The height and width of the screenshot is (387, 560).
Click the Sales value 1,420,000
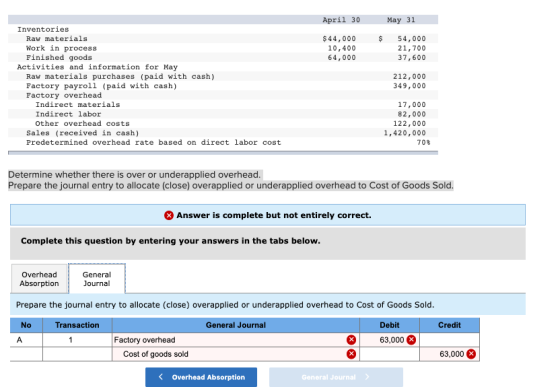coord(405,133)
